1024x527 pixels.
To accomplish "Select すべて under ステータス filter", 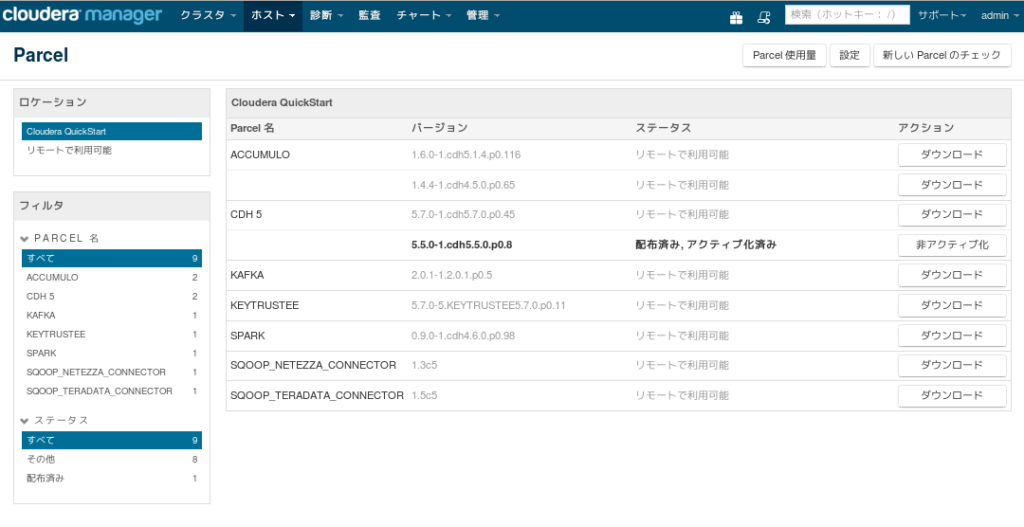I will [x=112, y=440].
